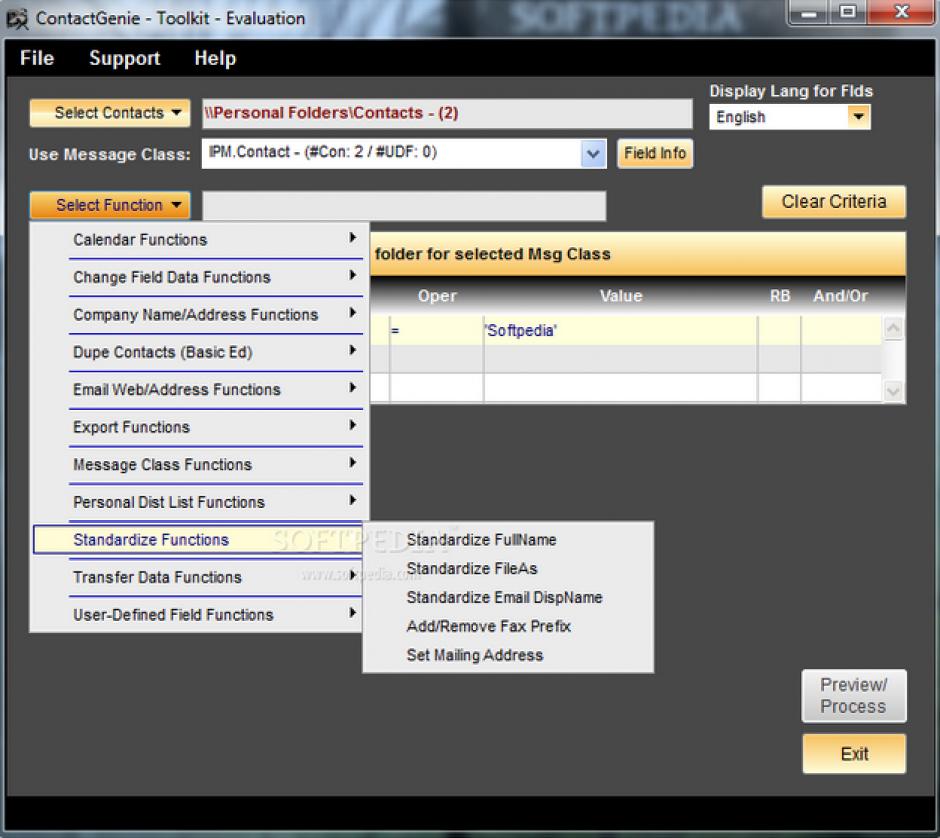Open the Select Contacts dropdown button

click(x=109, y=113)
